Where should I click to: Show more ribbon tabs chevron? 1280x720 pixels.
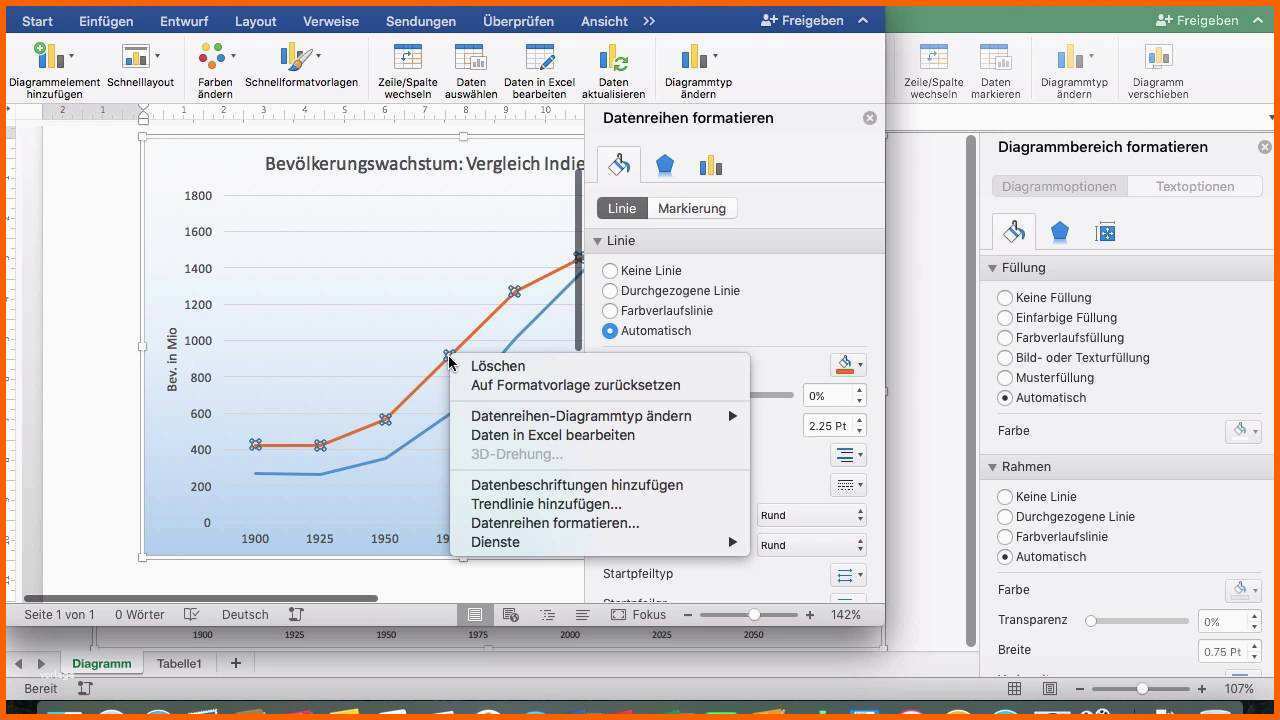(649, 21)
